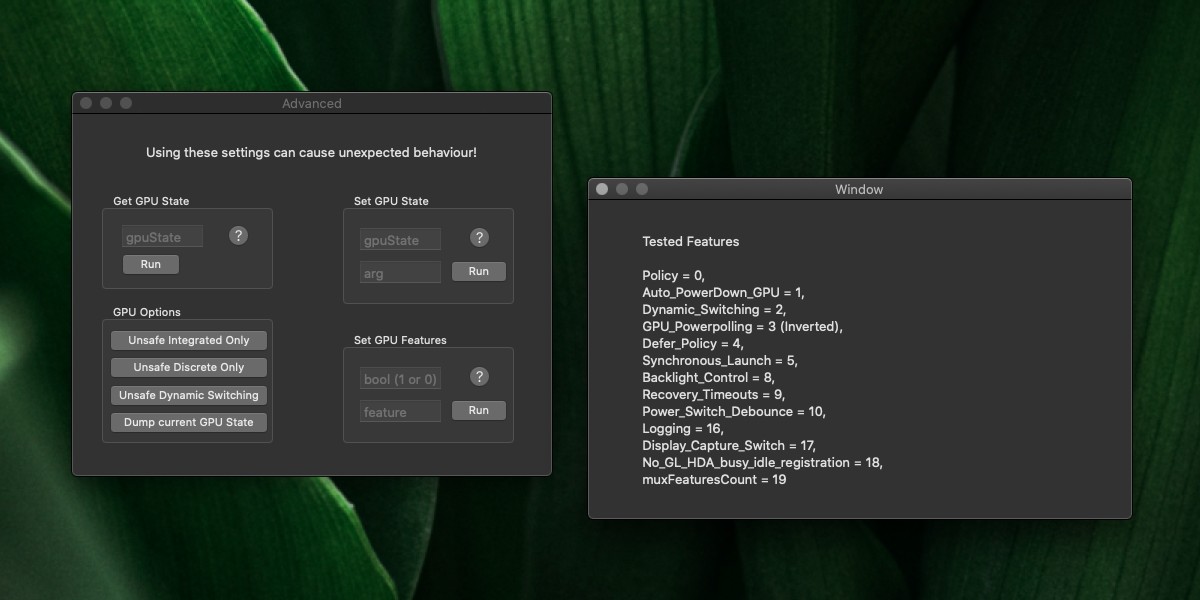Click the bool (1 or 0) input field

tap(400, 380)
